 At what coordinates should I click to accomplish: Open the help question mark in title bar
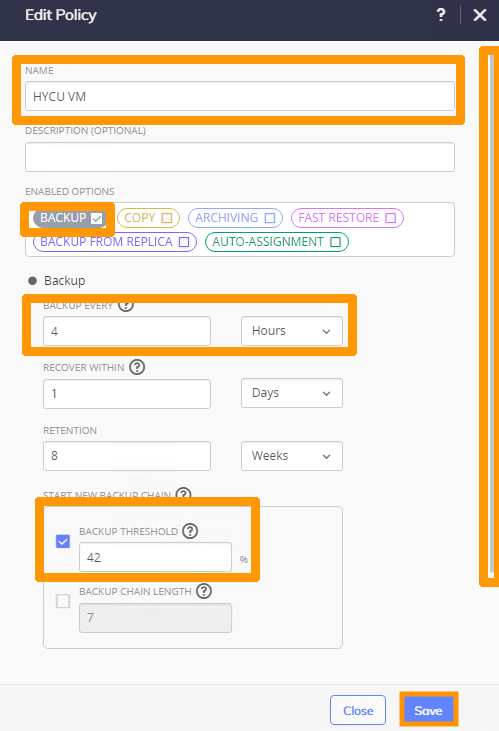click(441, 15)
